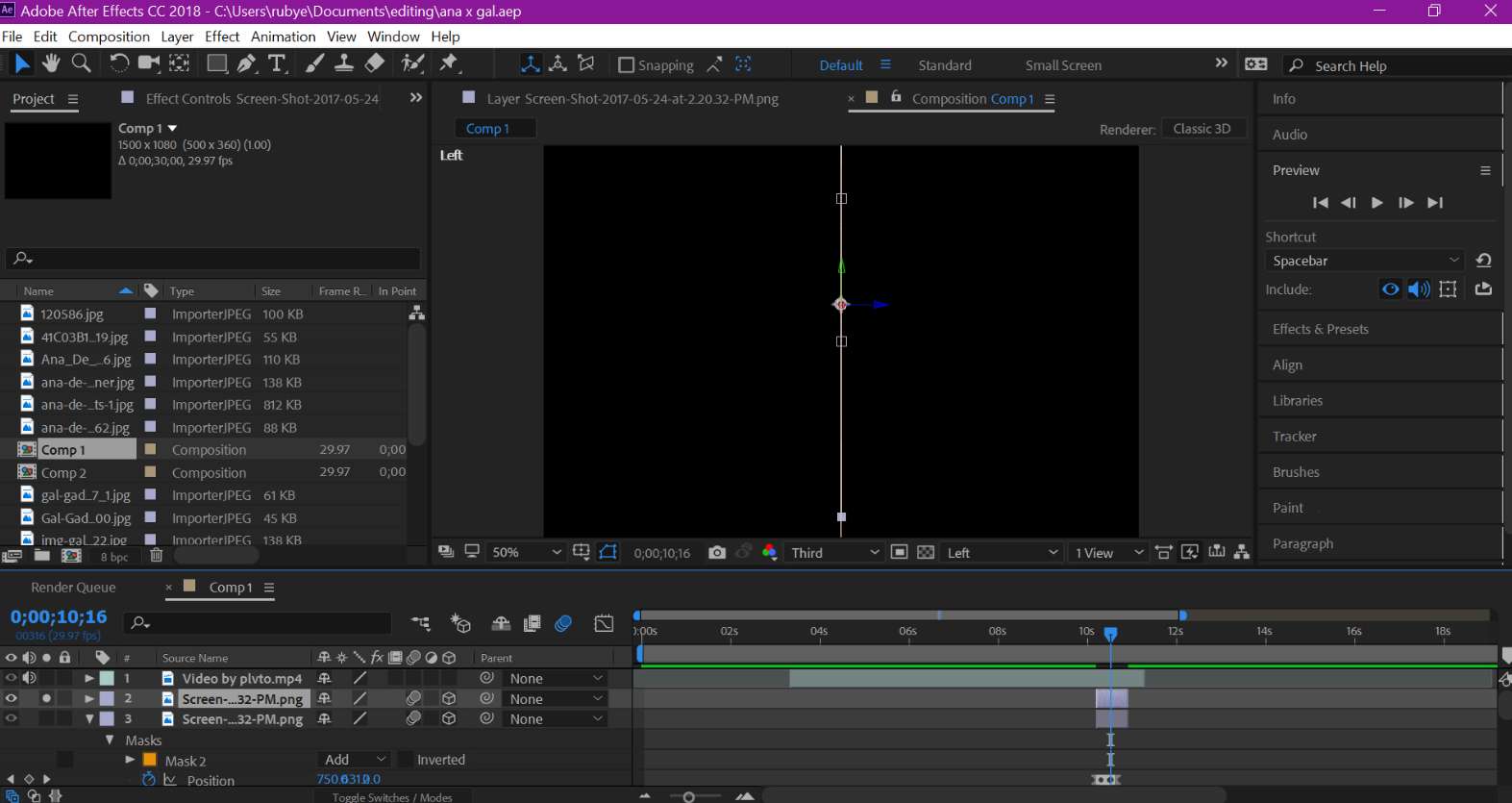Open the File menu

pyautogui.click(x=12, y=37)
